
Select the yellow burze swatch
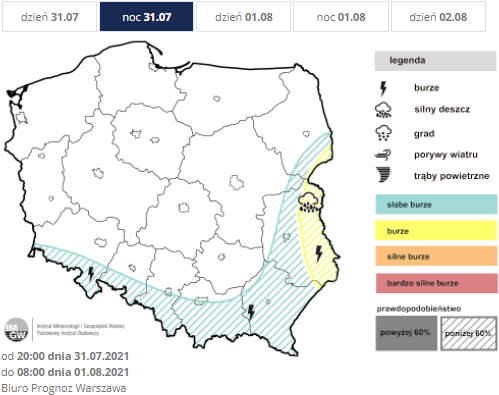point(436,230)
